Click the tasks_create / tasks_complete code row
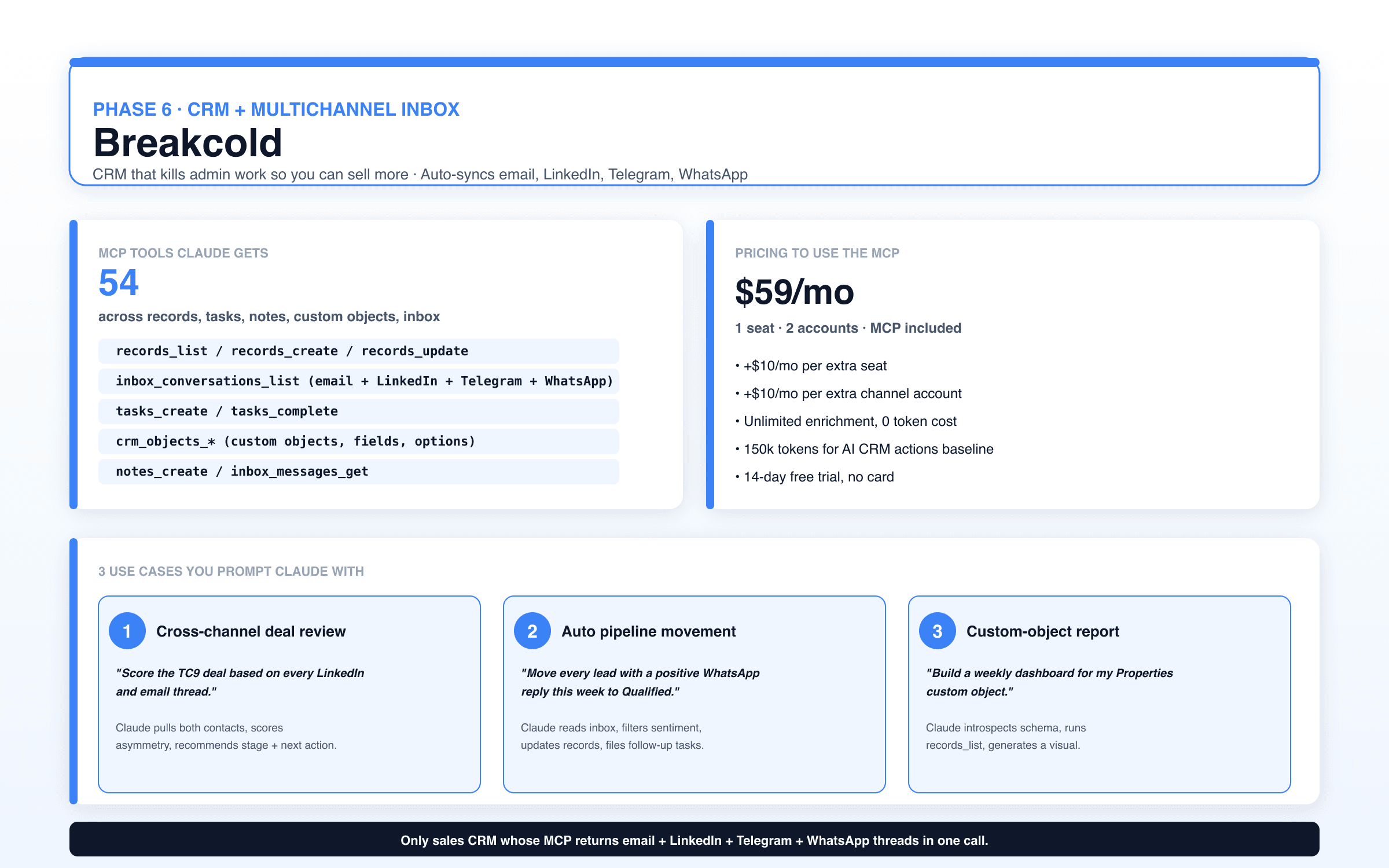This screenshot has height=868, width=1389. pos(359,411)
